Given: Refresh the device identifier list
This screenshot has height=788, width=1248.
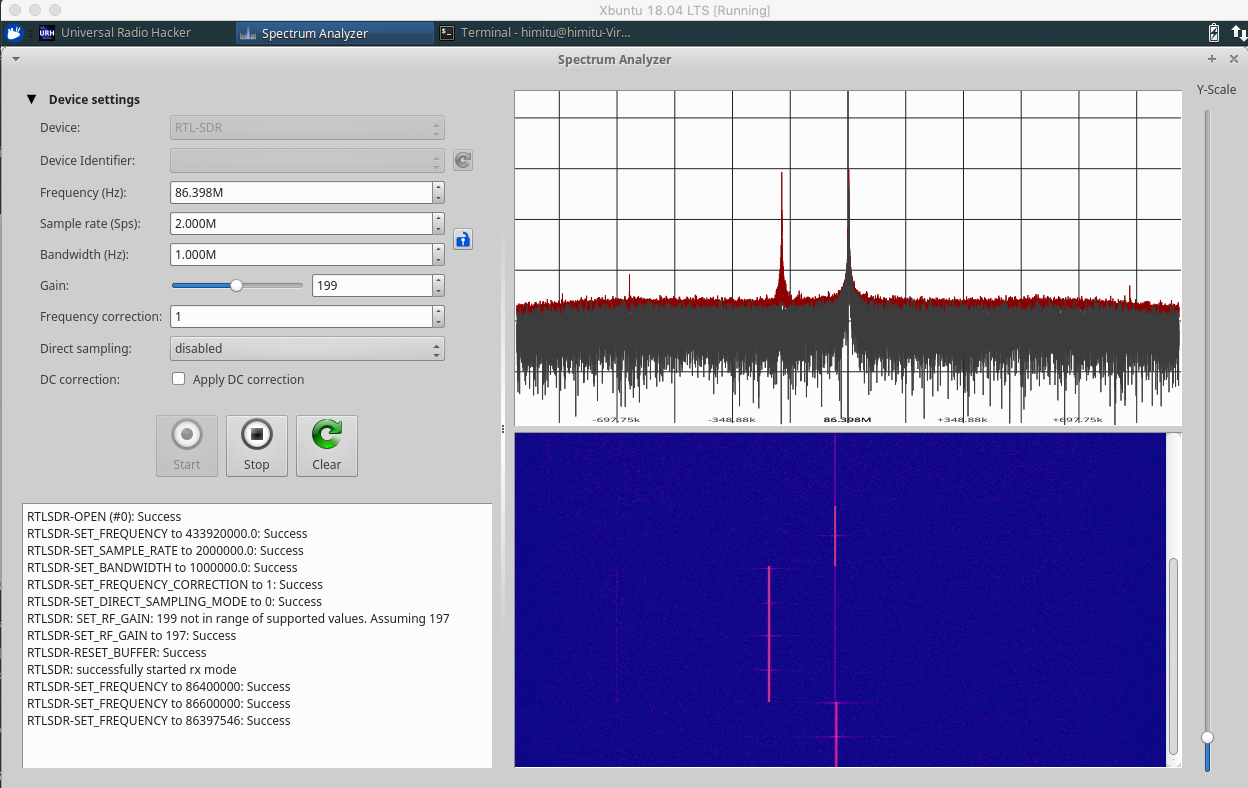Looking at the screenshot, I should [x=463, y=160].
